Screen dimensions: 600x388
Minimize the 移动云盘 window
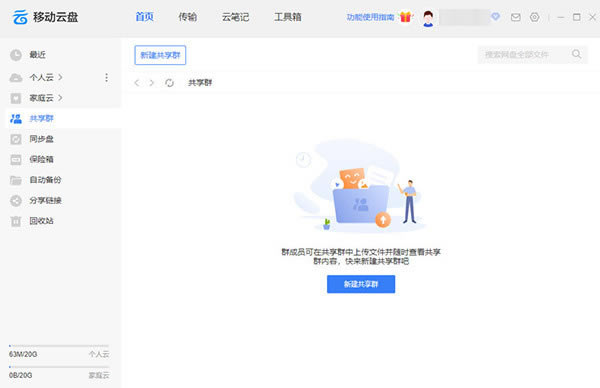[561, 17]
